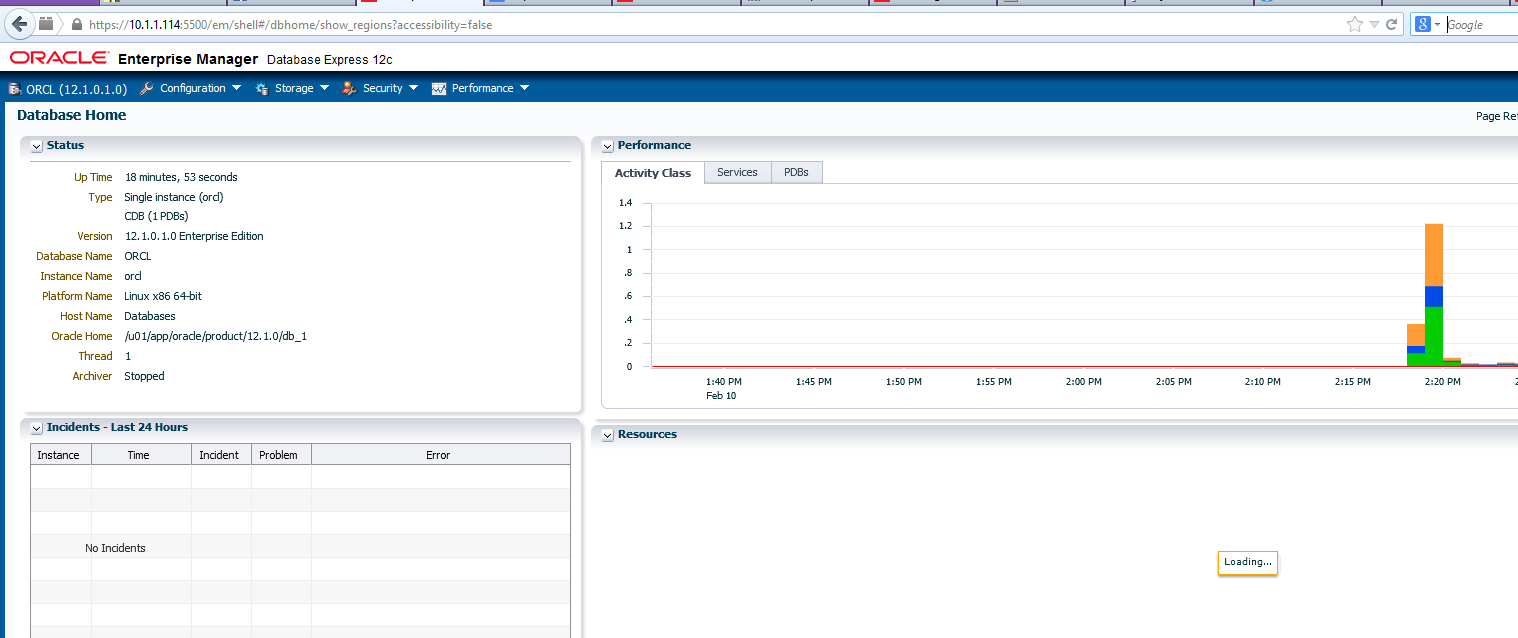Viewport: 1518px width, 638px height.
Task: Click the site identity icon beside the back button
Action: click(x=46, y=24)
